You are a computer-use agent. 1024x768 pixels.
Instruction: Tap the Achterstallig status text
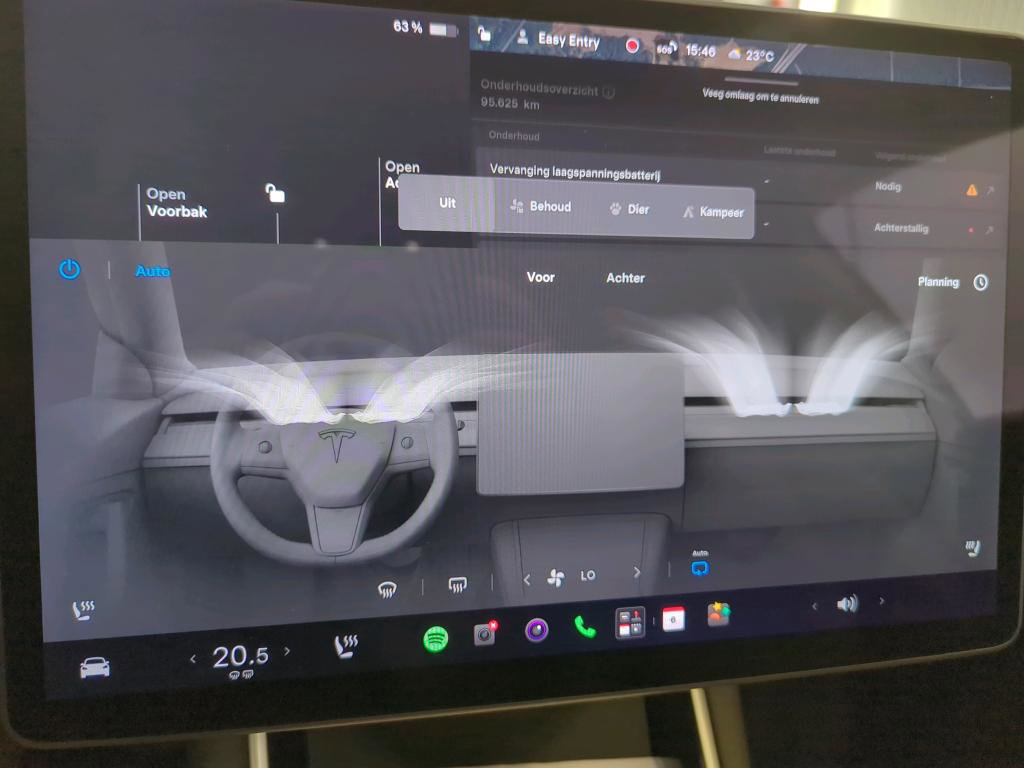tap(901, 228)
